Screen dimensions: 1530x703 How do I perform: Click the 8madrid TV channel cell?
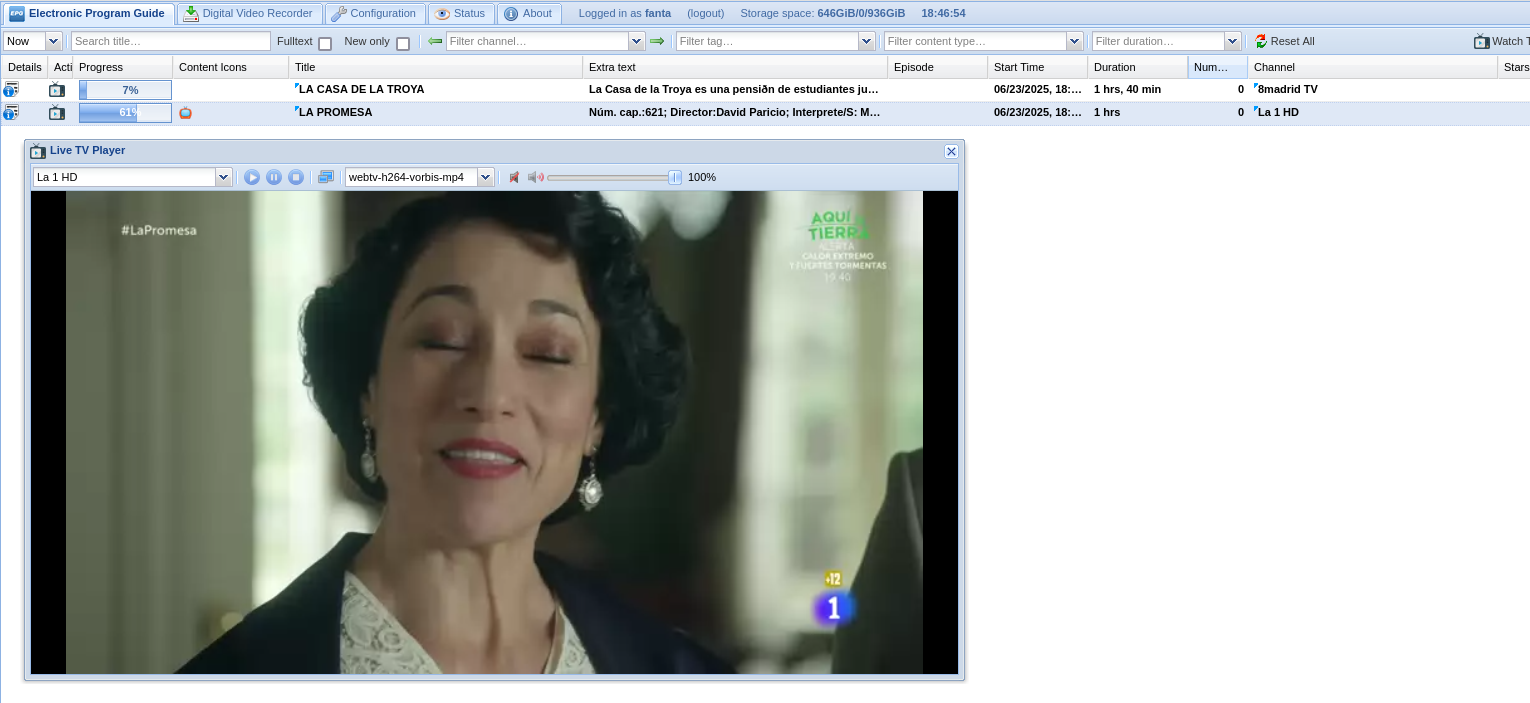tap(1372, 89)
